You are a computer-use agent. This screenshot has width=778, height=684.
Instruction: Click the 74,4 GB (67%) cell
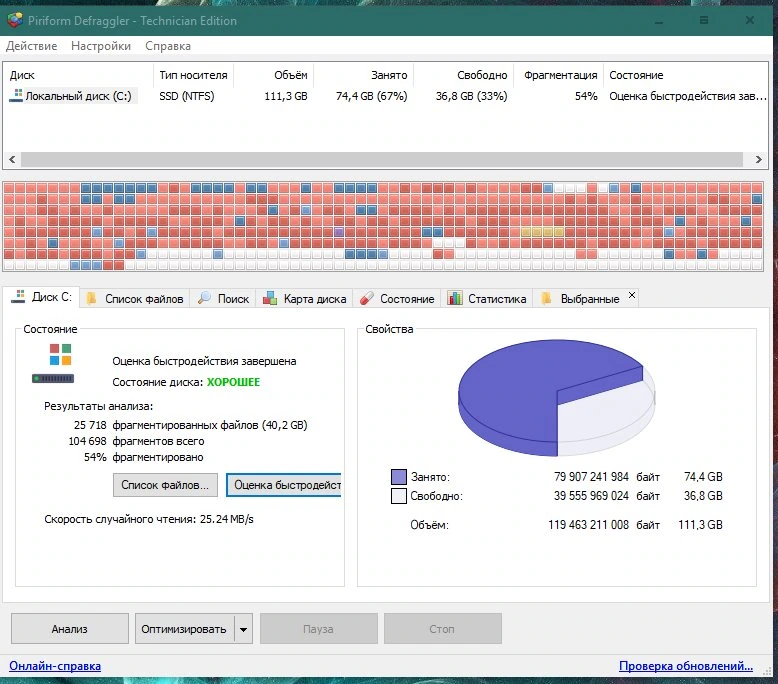click(372, 96)
